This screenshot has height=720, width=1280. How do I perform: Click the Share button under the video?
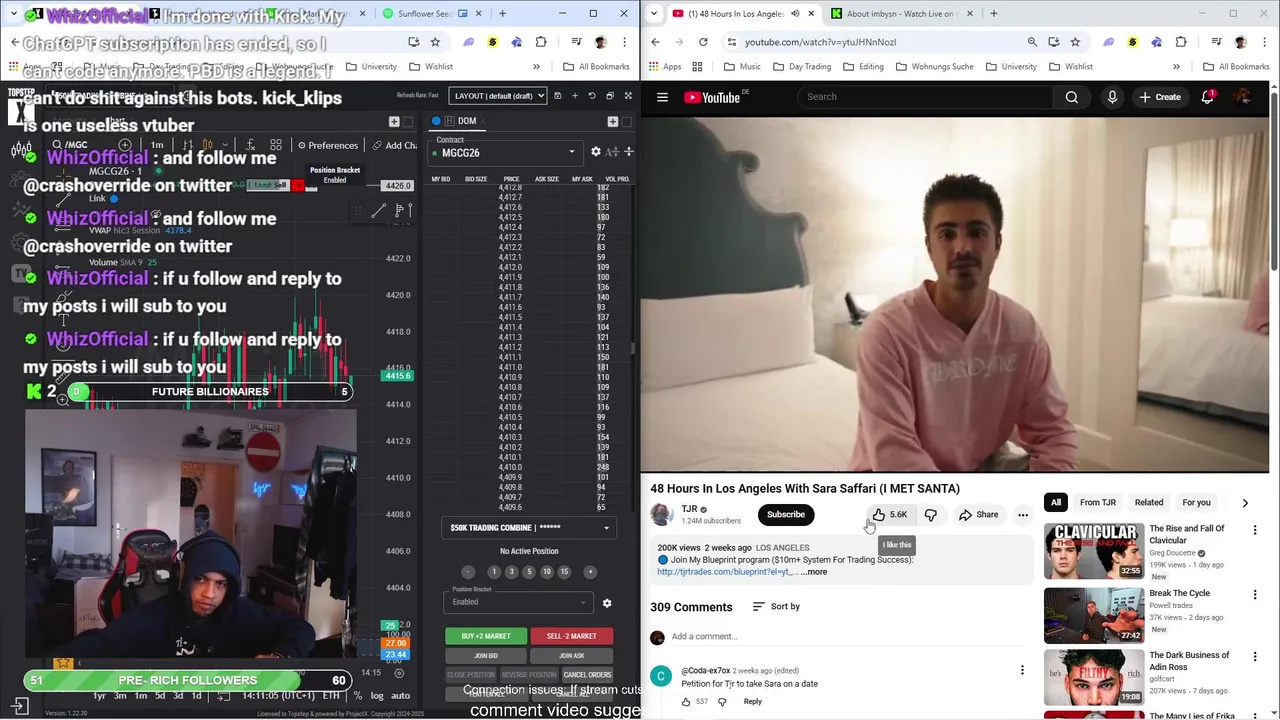tap(978, 515)
